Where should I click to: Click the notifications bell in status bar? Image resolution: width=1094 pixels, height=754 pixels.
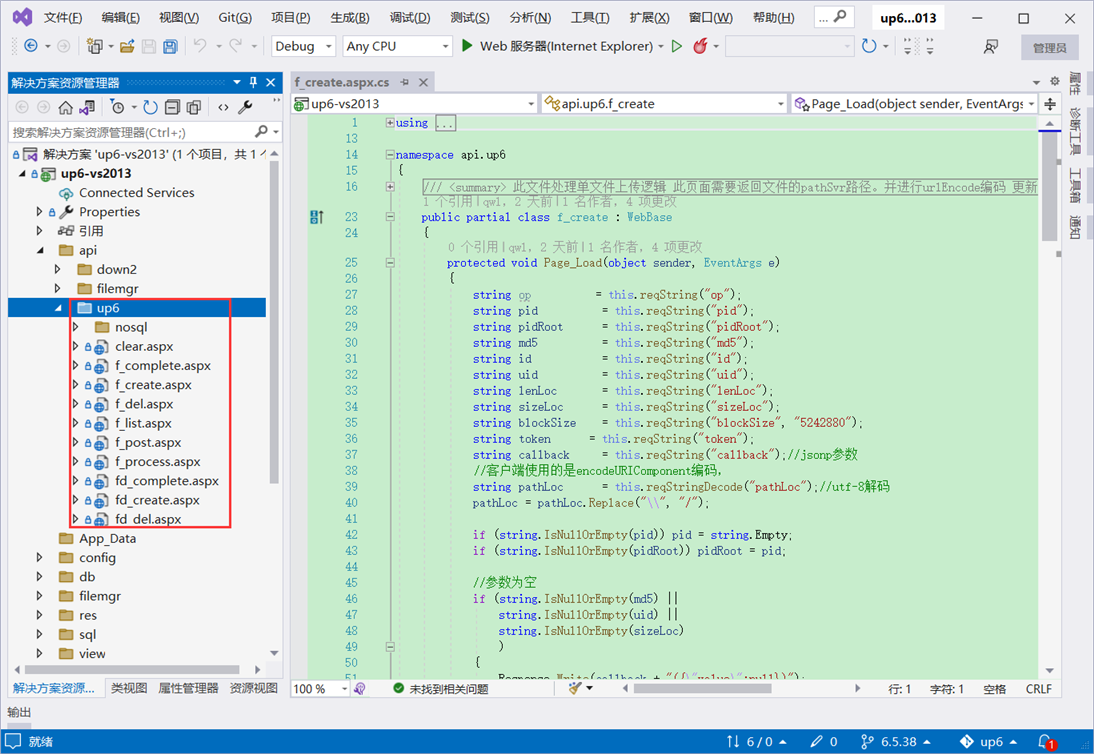click(1046, 741)
